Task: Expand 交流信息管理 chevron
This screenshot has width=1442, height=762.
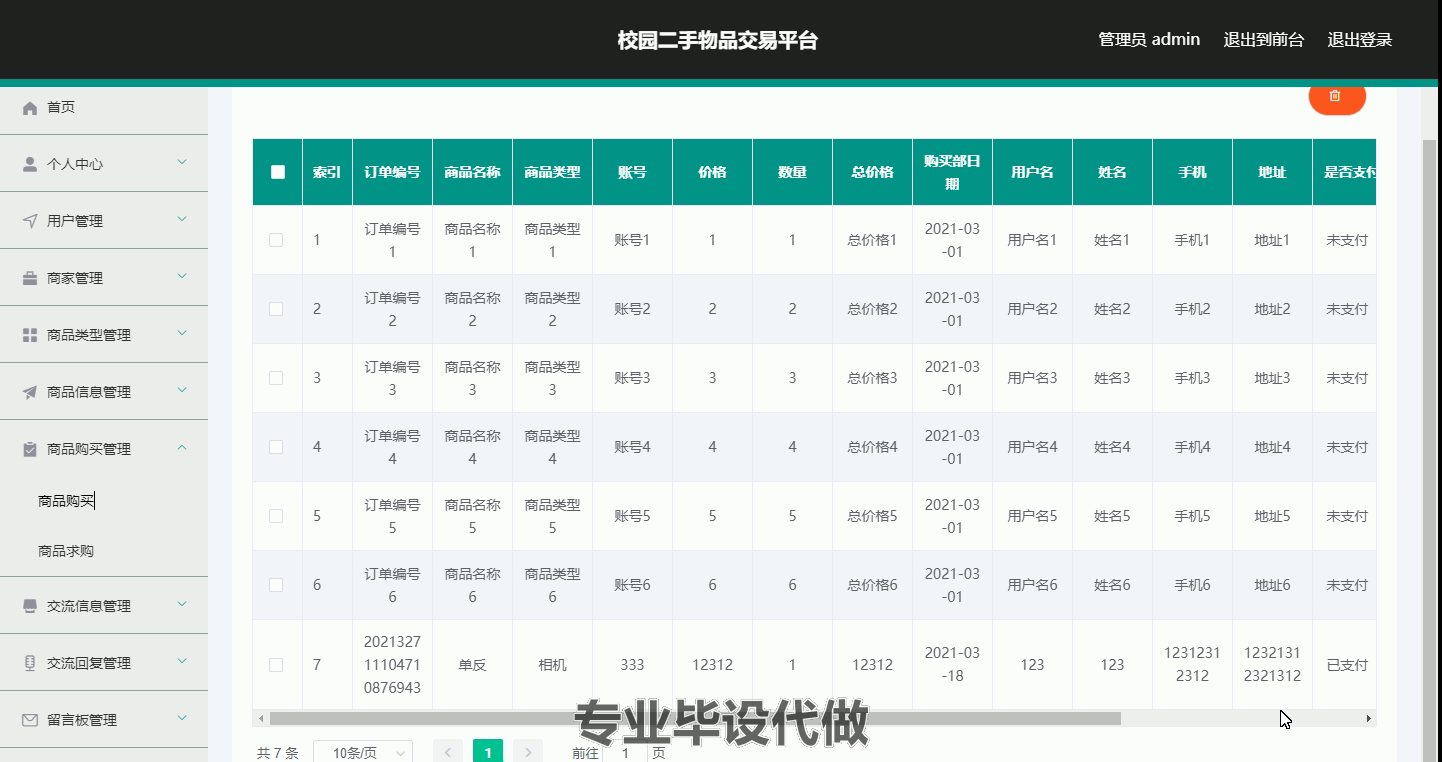Action: point(182,604)
